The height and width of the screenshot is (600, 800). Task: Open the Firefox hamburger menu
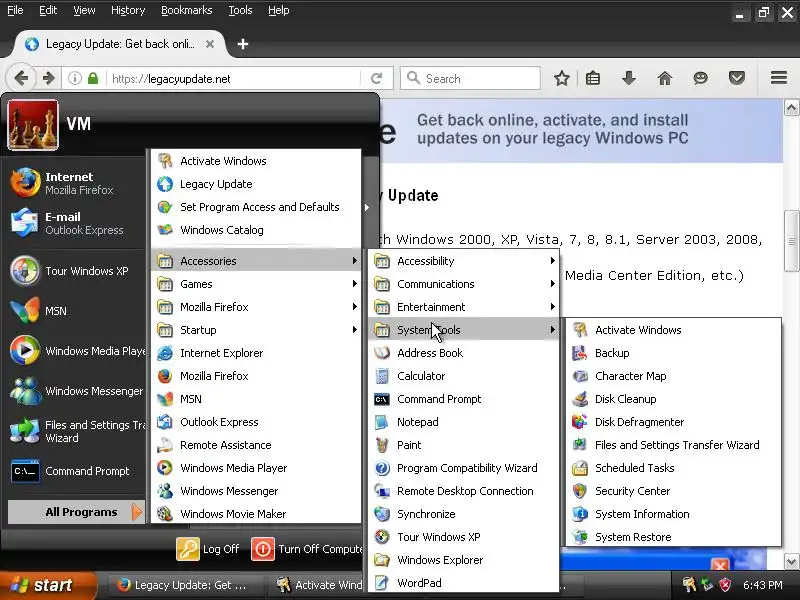[x=779, y=78]
